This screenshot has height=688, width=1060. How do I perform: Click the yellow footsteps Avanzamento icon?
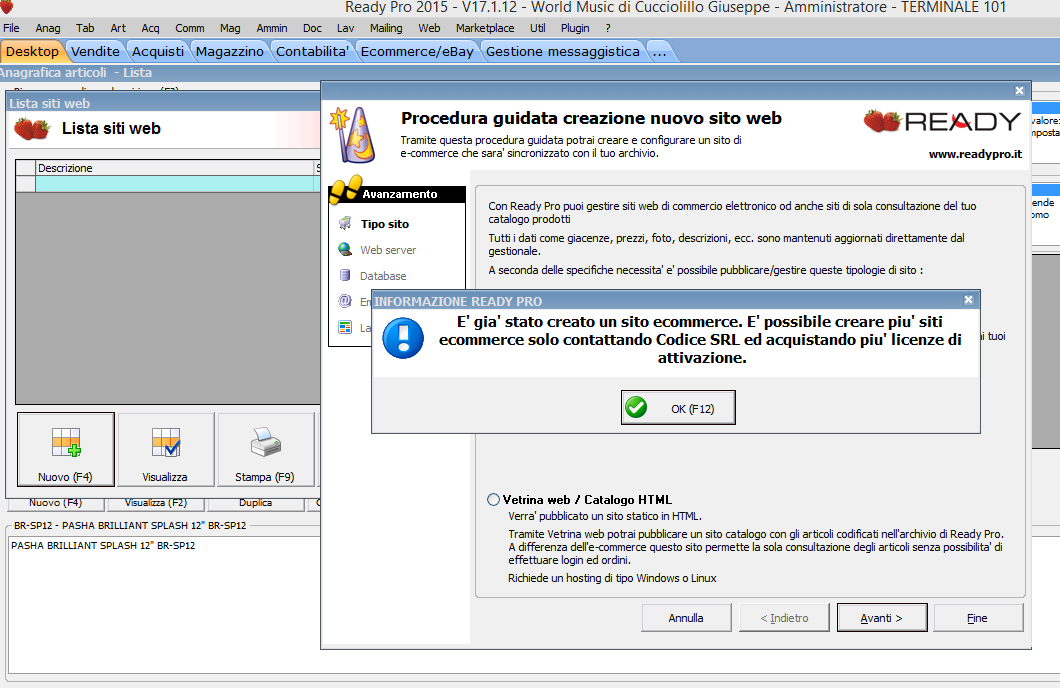pos(345,189)
